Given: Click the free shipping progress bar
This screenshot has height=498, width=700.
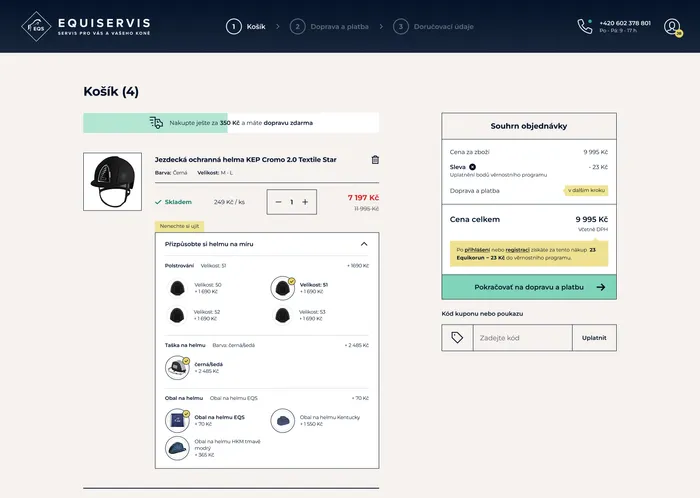Looking at the screenshot, I should (231, 123).
